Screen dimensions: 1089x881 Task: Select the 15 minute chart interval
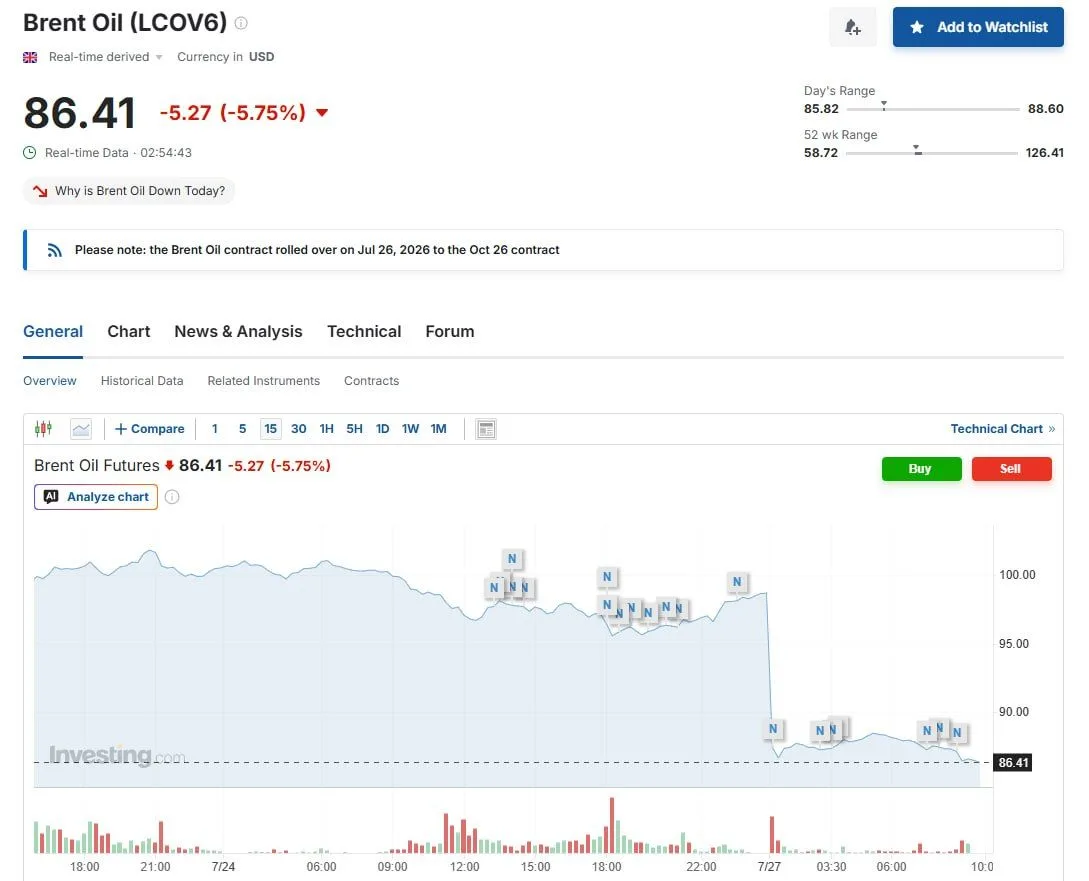(270, 429)
